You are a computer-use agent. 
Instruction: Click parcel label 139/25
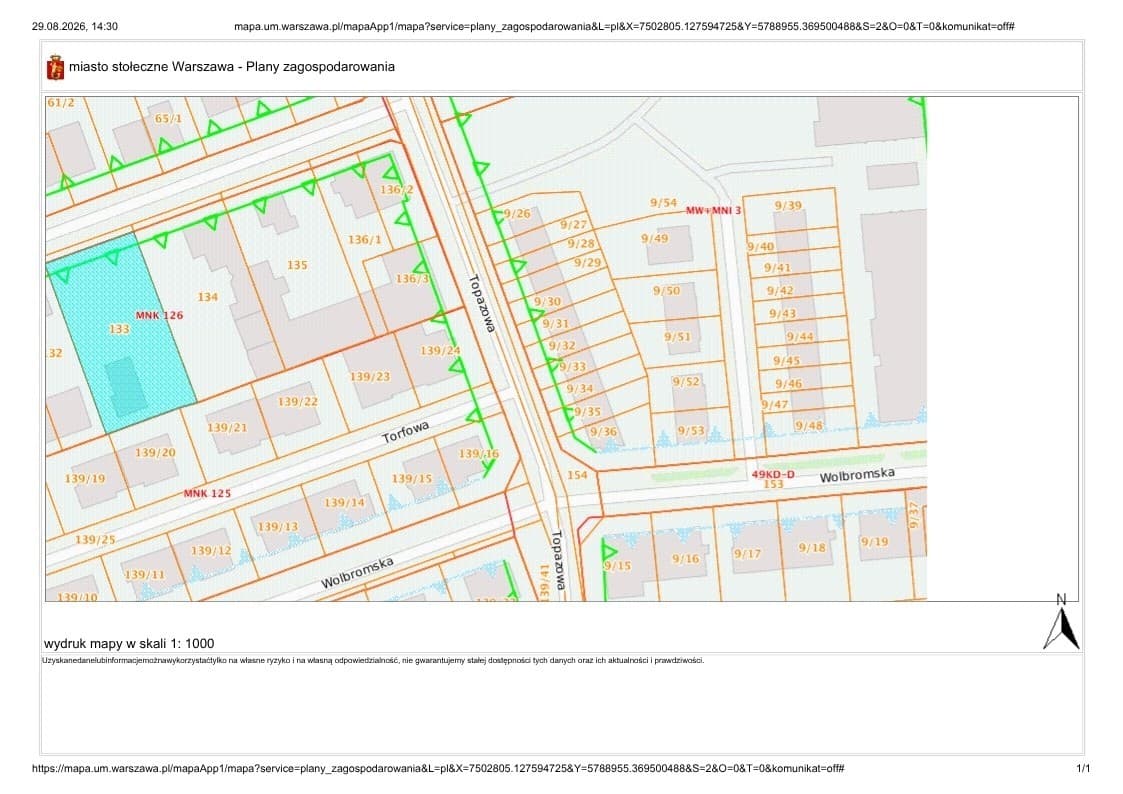95,539
